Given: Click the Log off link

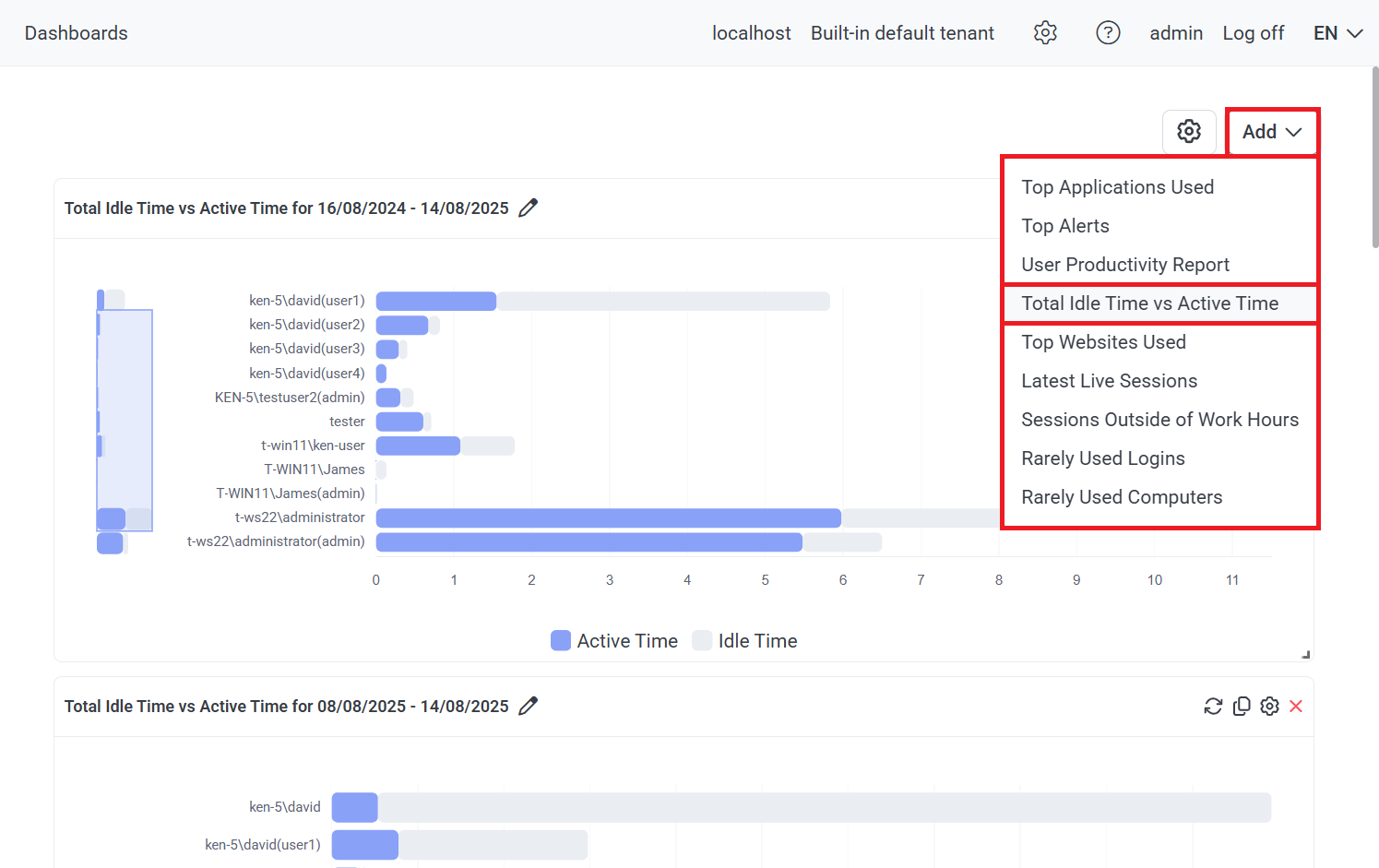Looking at the screenshot, I should pos(1253,33).
